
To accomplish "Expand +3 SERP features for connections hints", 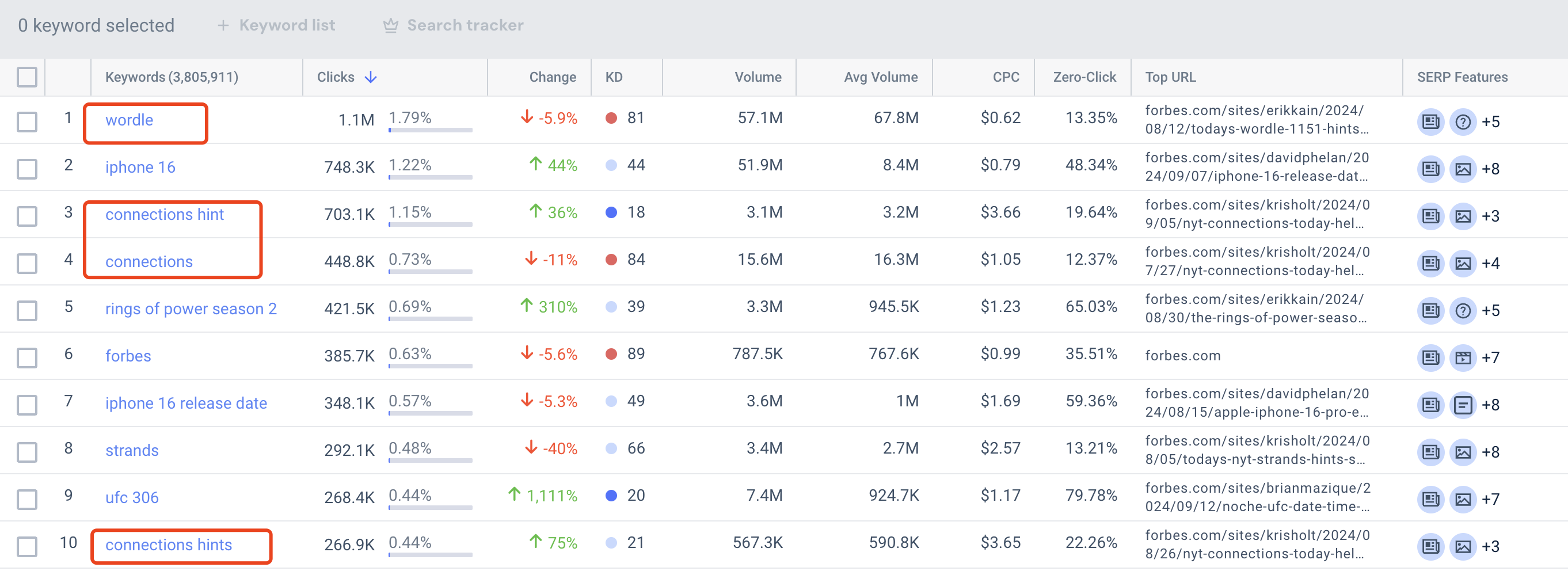I will (1491, 547).
